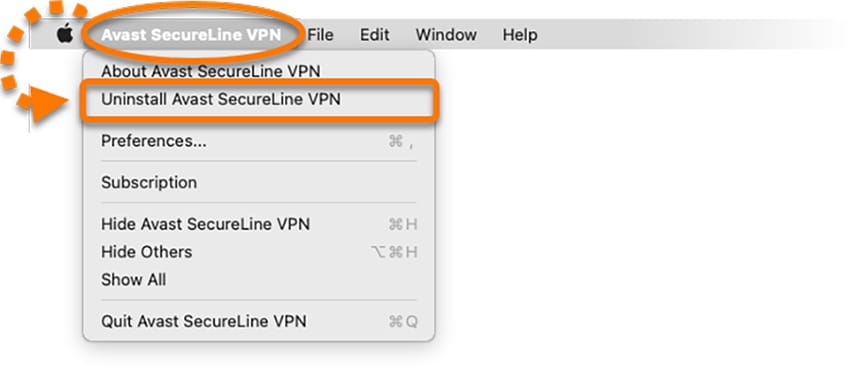850x375 pixels.
Task: Click the Avast SecureLine VPN menu title
Action: 191,35
